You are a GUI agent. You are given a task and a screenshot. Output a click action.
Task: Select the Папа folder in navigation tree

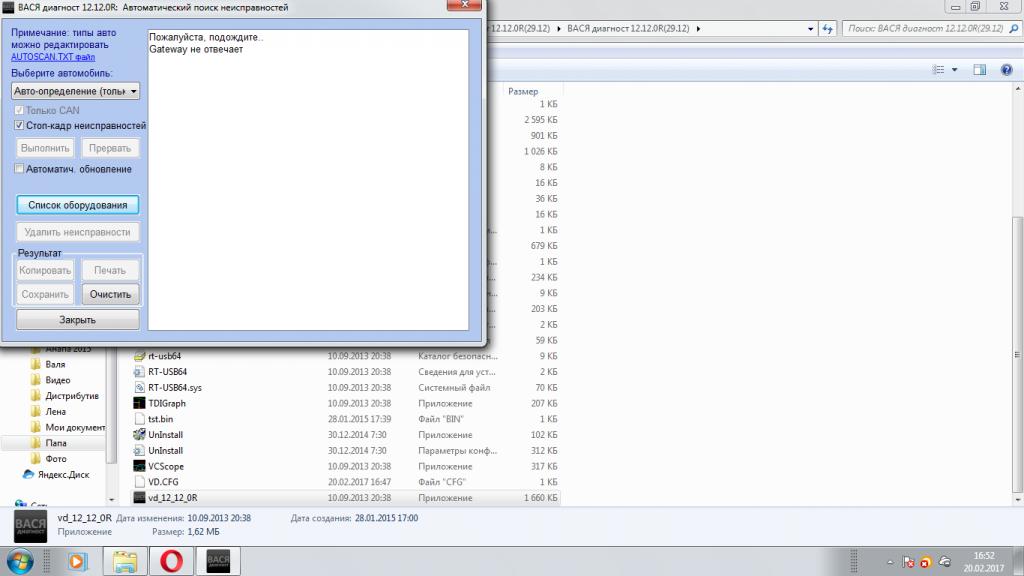pos(56,443)
